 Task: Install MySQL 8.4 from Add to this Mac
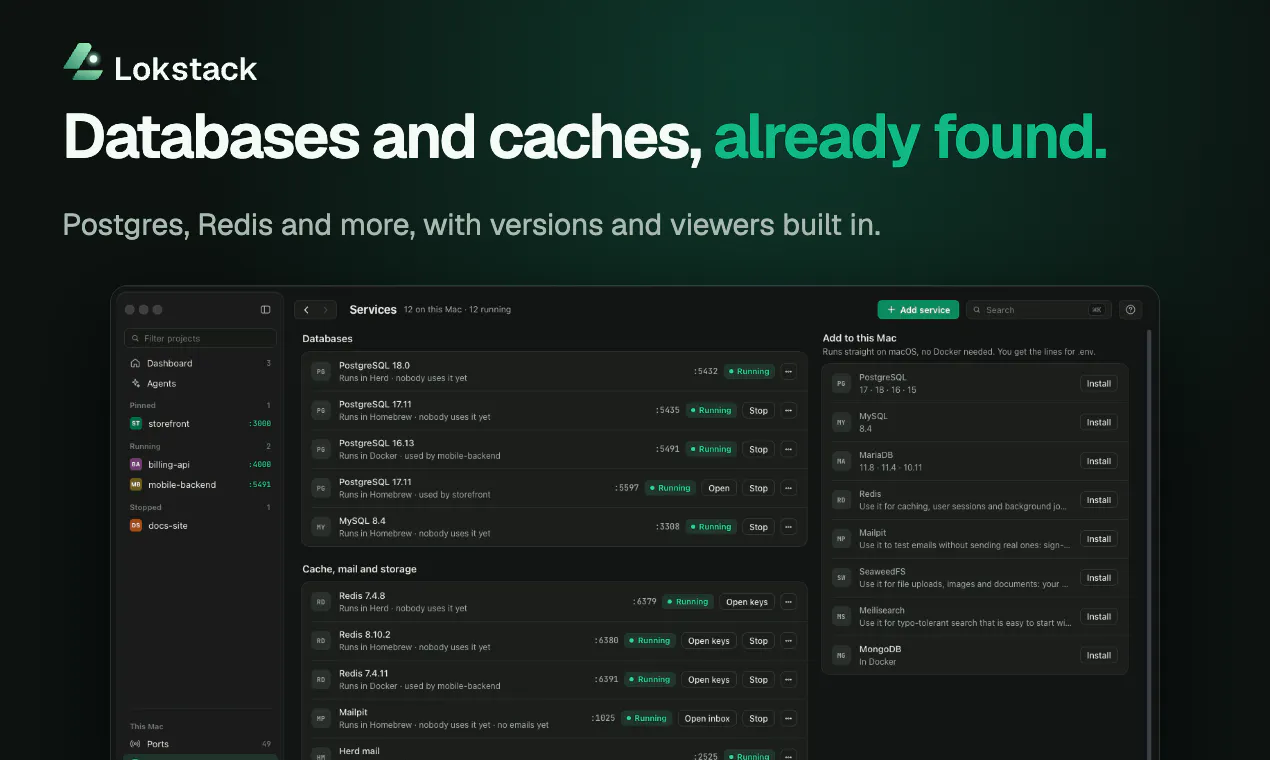1099,422
